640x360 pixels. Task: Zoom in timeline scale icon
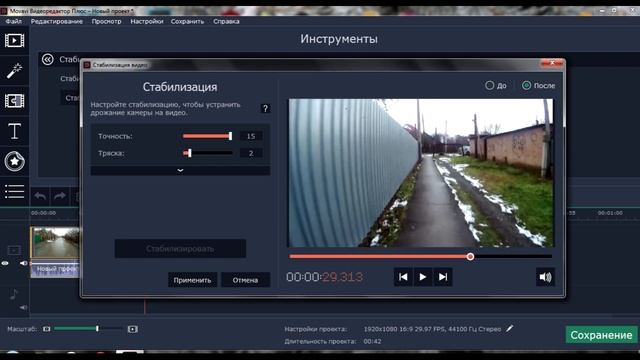click(x=133, y=329)
